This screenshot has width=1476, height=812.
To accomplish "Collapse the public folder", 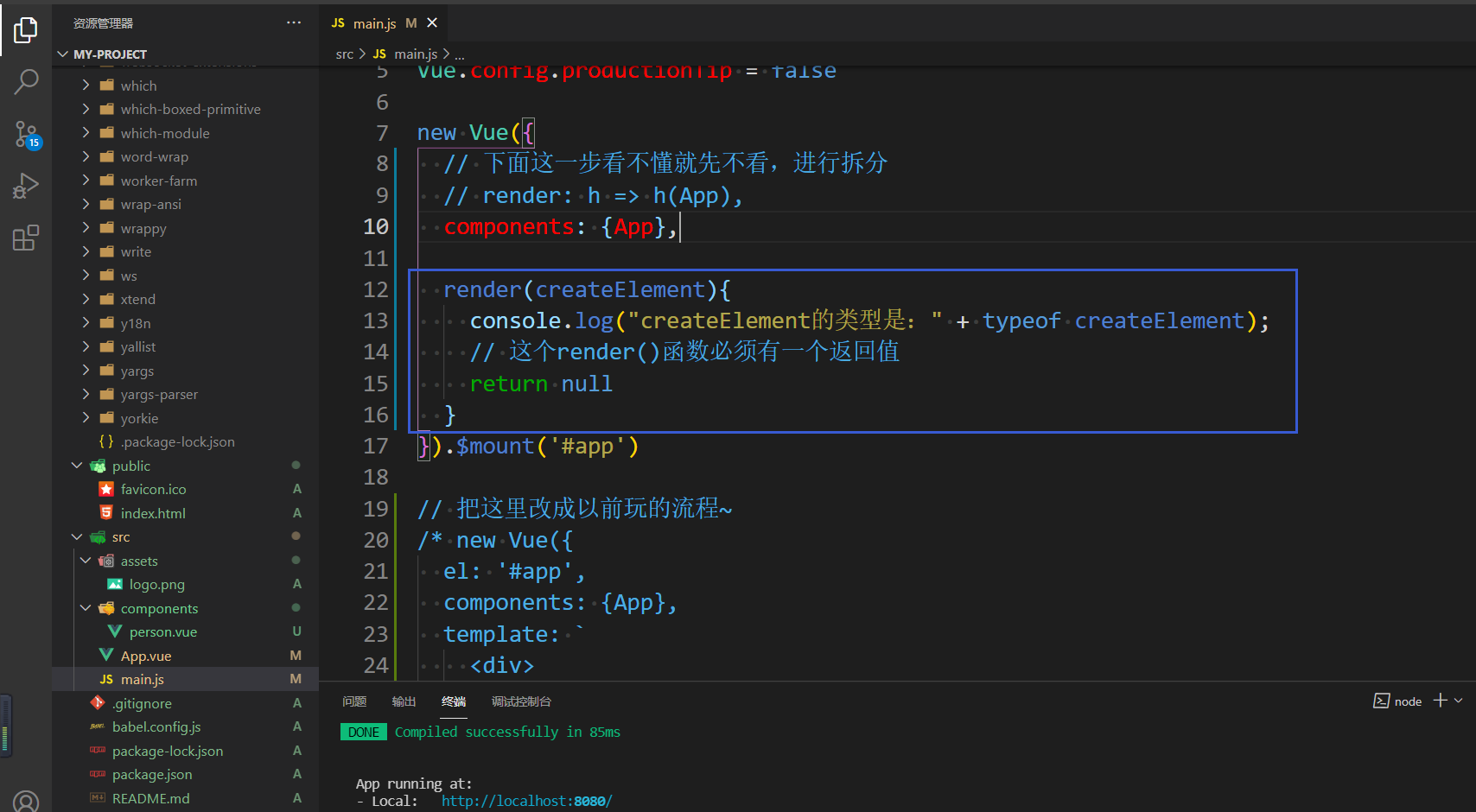I will 77,466.
